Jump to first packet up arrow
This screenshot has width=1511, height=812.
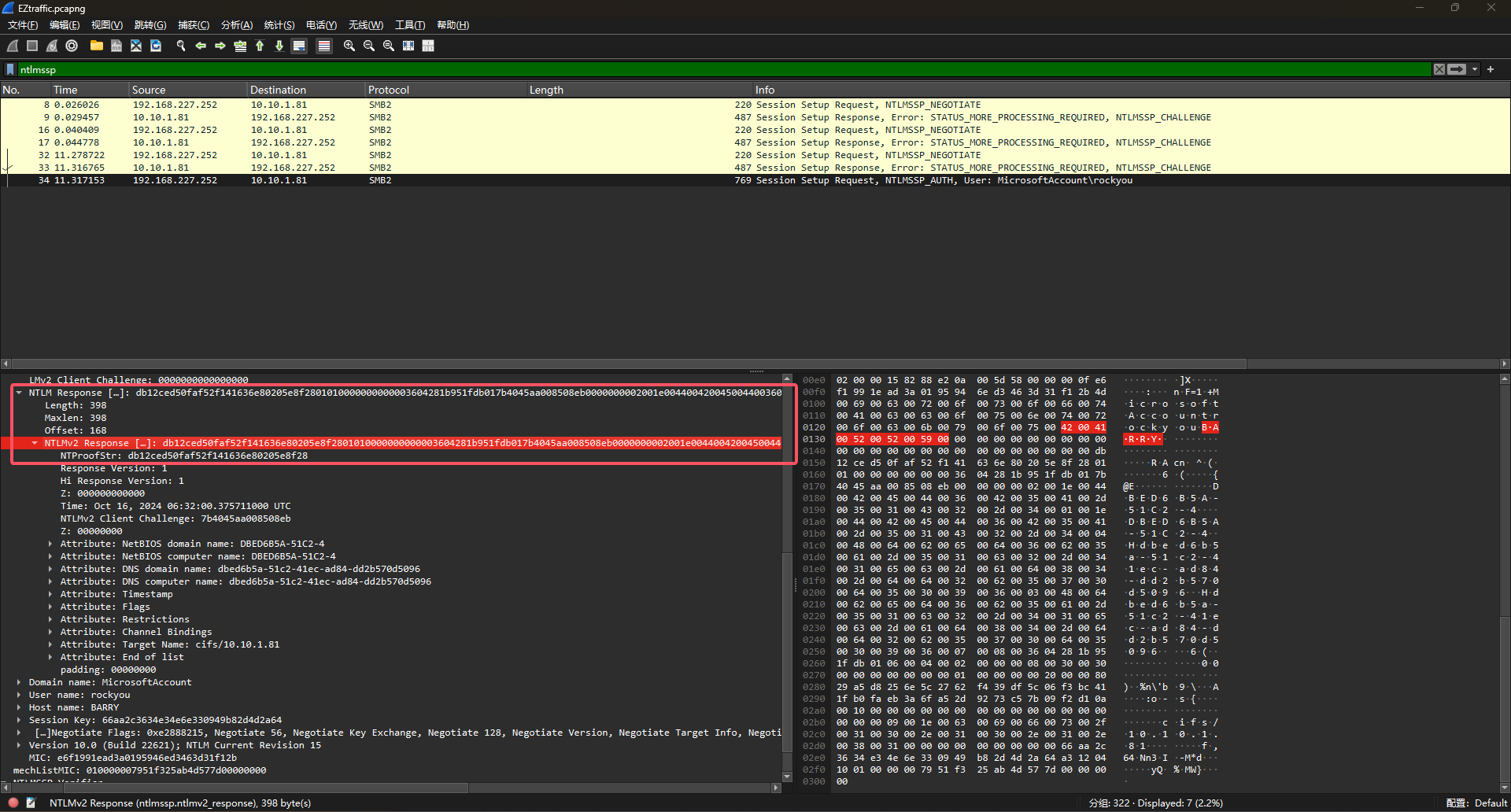[260, 46]
